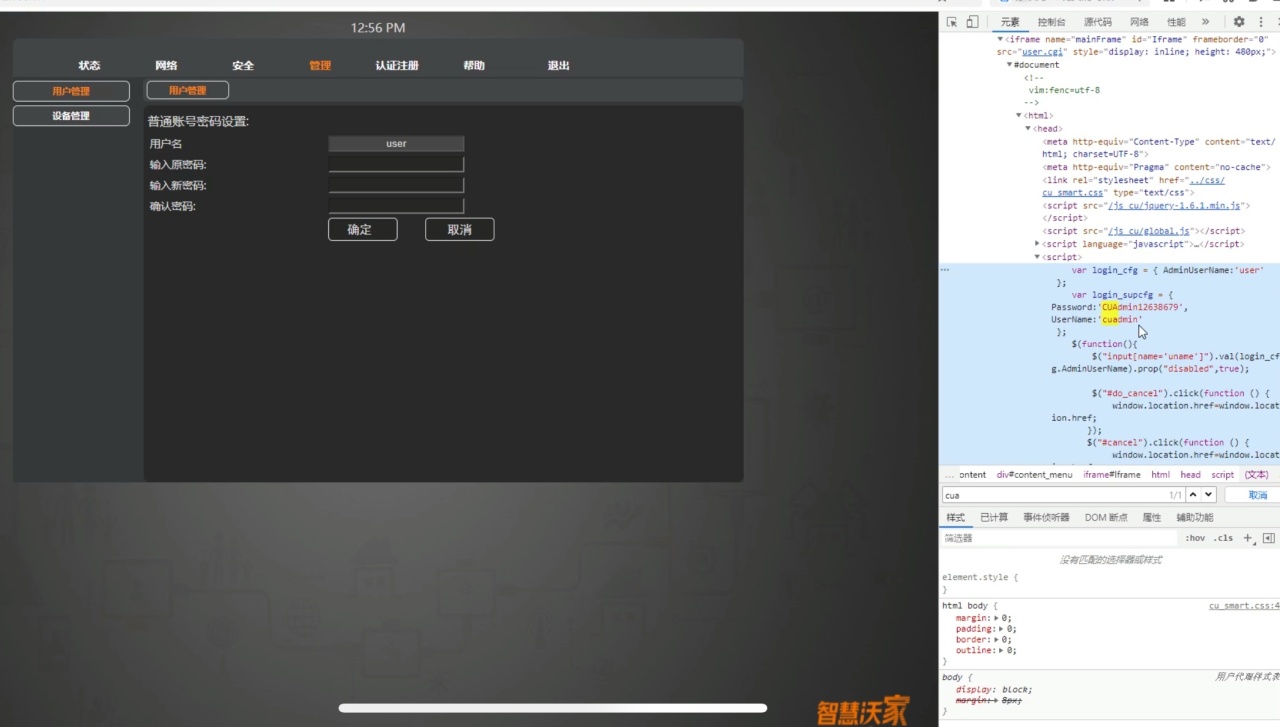Switch to the 元素 (Elements) tab
The height and width of the screenshot is (727, 1280).
click(1010, 22)
